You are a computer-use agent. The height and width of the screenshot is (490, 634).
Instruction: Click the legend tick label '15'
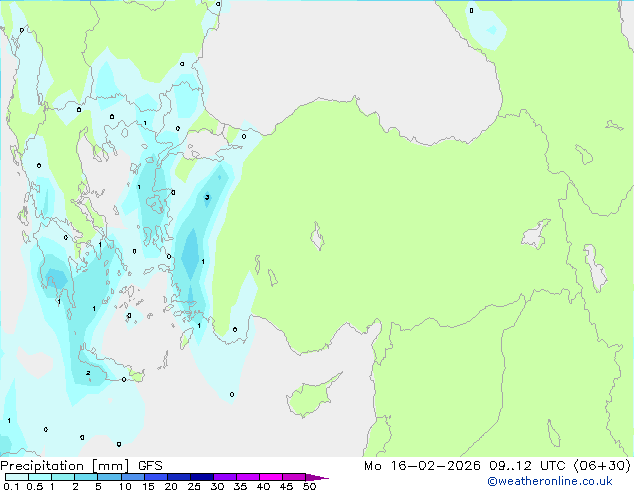click(148, 486)
